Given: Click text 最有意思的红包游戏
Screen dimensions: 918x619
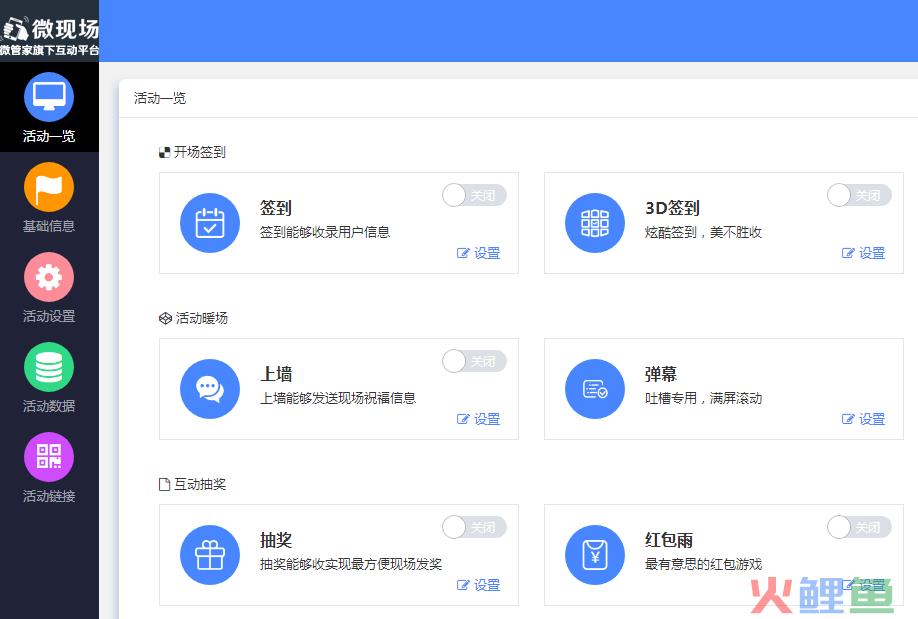Looking at the screenshot, I should point(703,565).
